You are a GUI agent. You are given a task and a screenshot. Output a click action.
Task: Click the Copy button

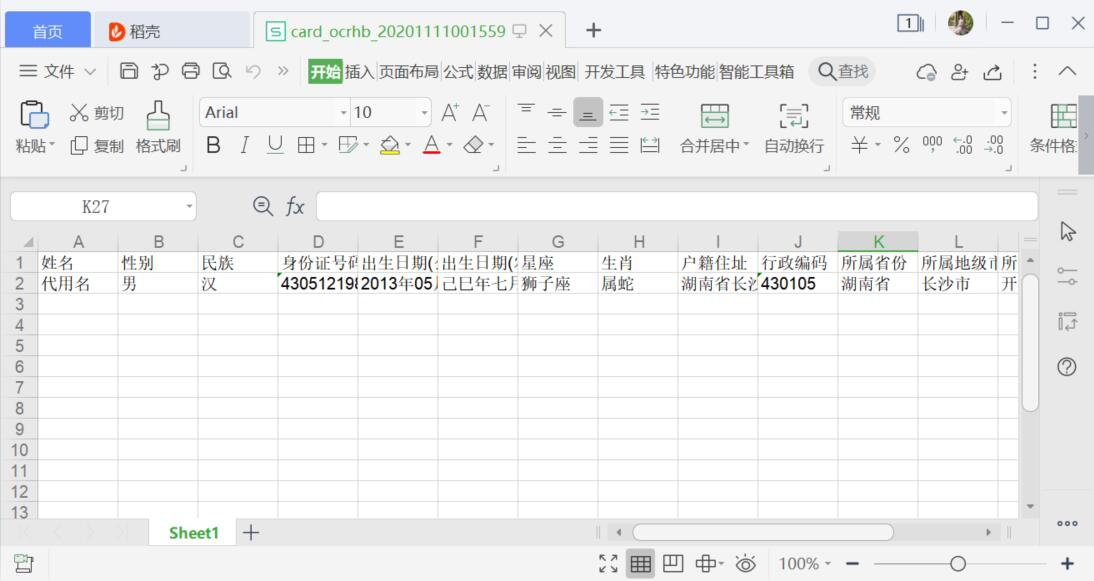coord(98,146)
